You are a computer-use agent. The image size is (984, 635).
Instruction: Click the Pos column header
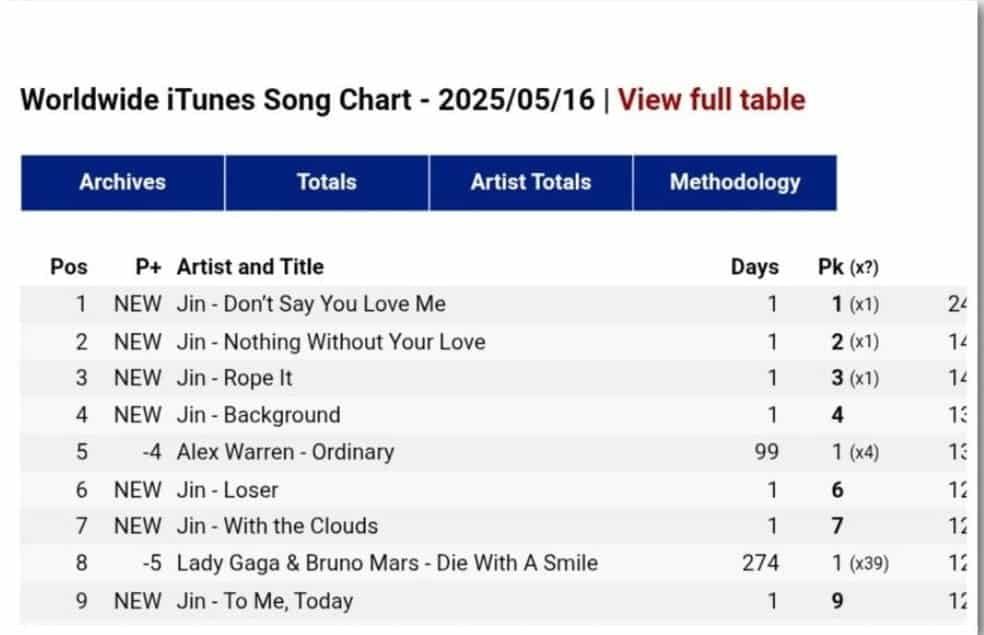click(x=69, y=267)
